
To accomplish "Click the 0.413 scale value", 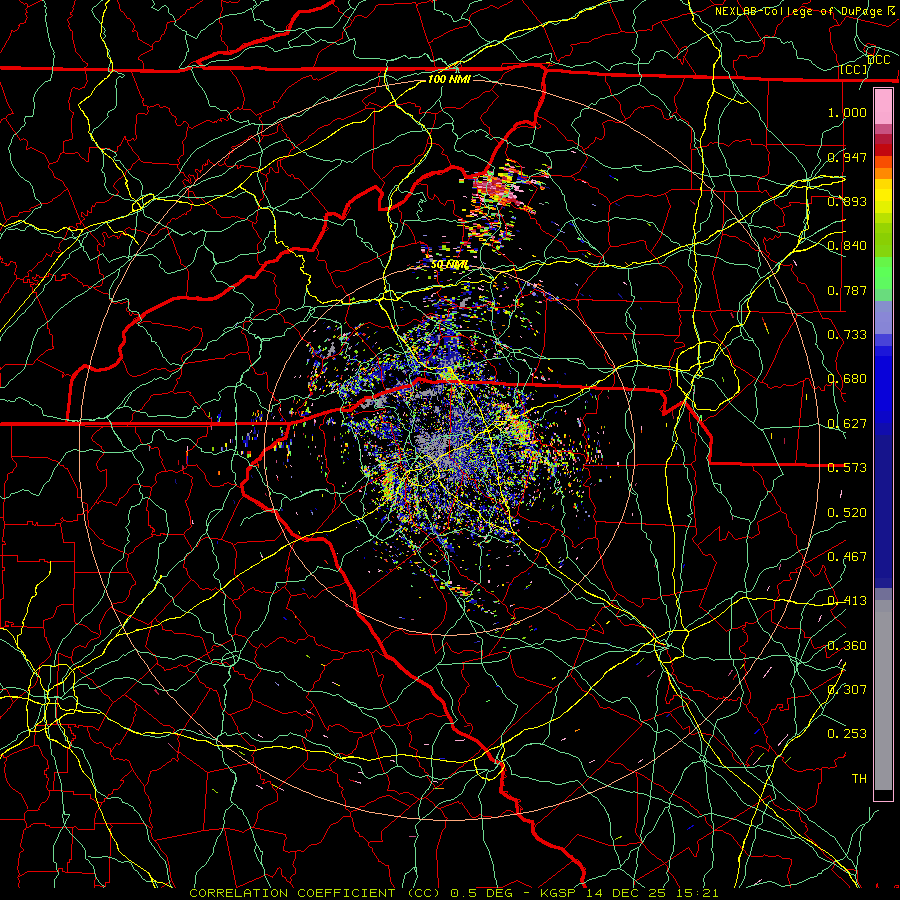I will click(847, 601).
